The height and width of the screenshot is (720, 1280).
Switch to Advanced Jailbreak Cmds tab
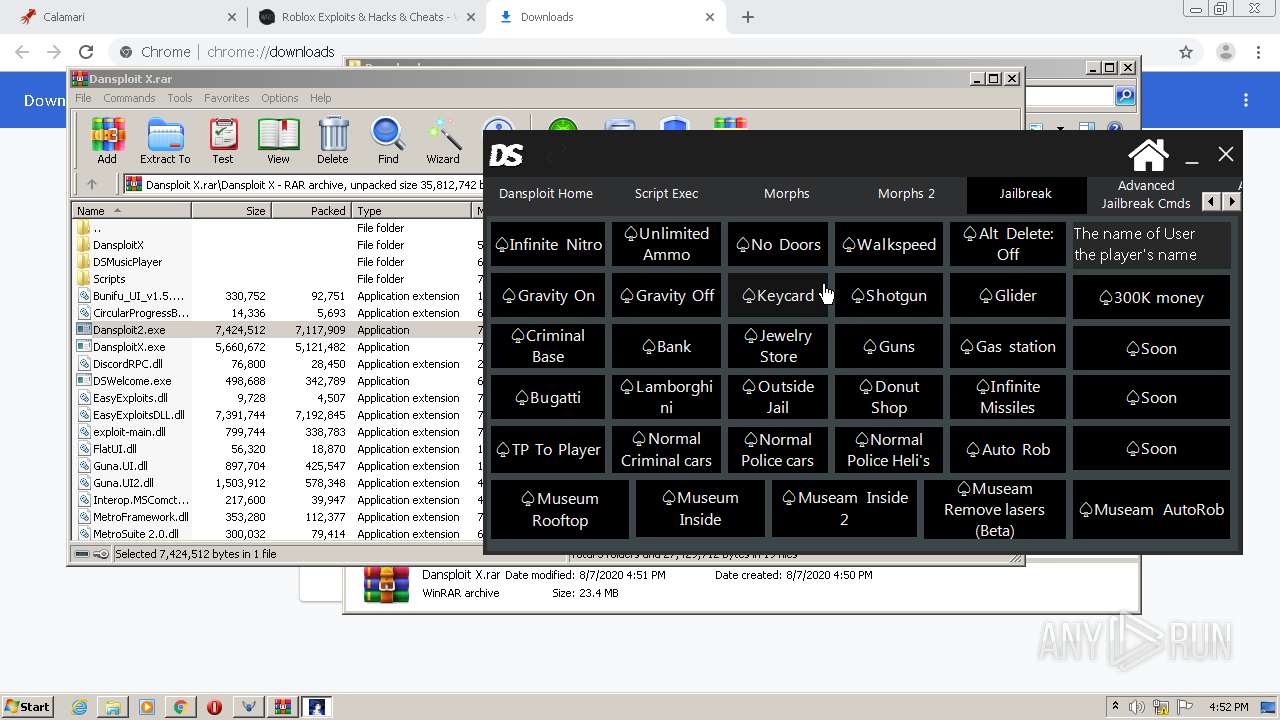coord(1146,194)
